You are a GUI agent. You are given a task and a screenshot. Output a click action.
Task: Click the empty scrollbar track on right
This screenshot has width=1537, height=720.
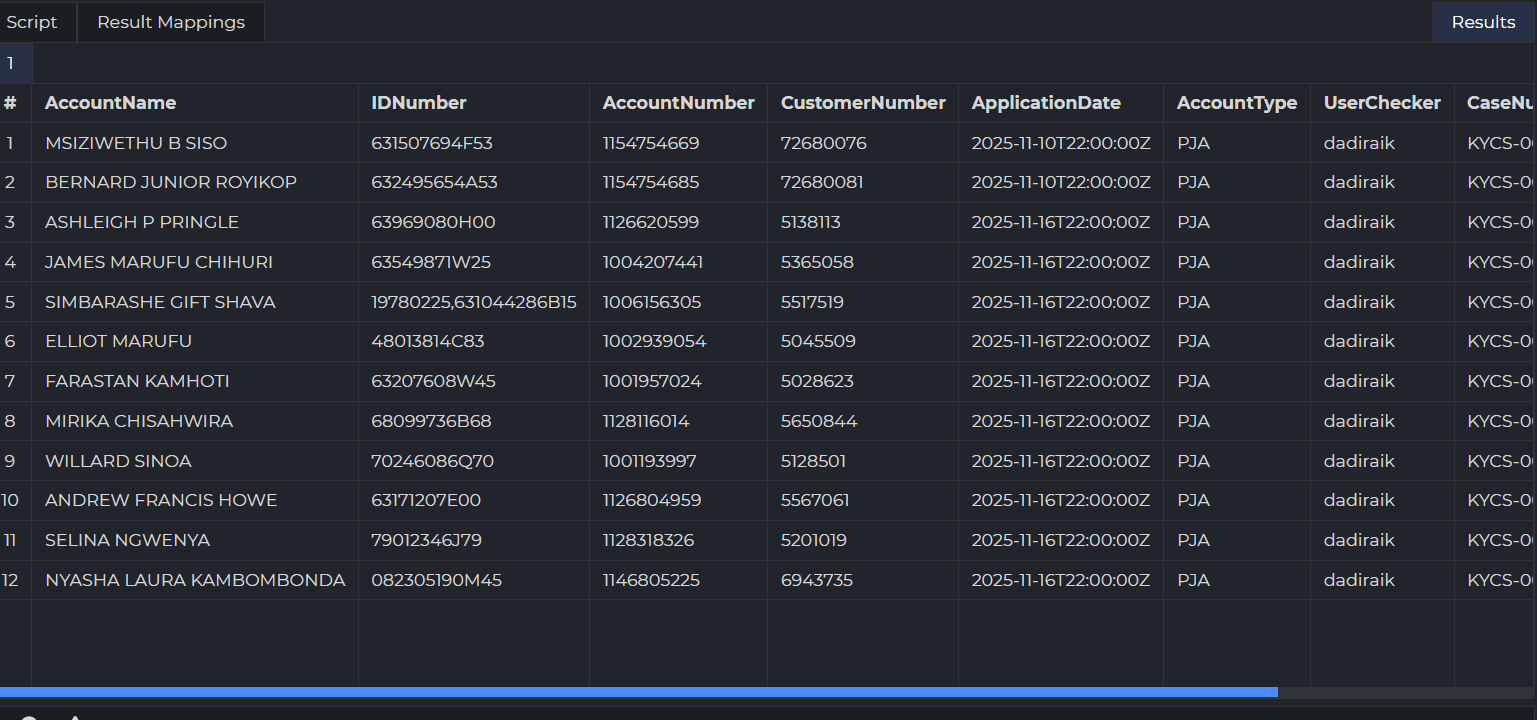1405,692
